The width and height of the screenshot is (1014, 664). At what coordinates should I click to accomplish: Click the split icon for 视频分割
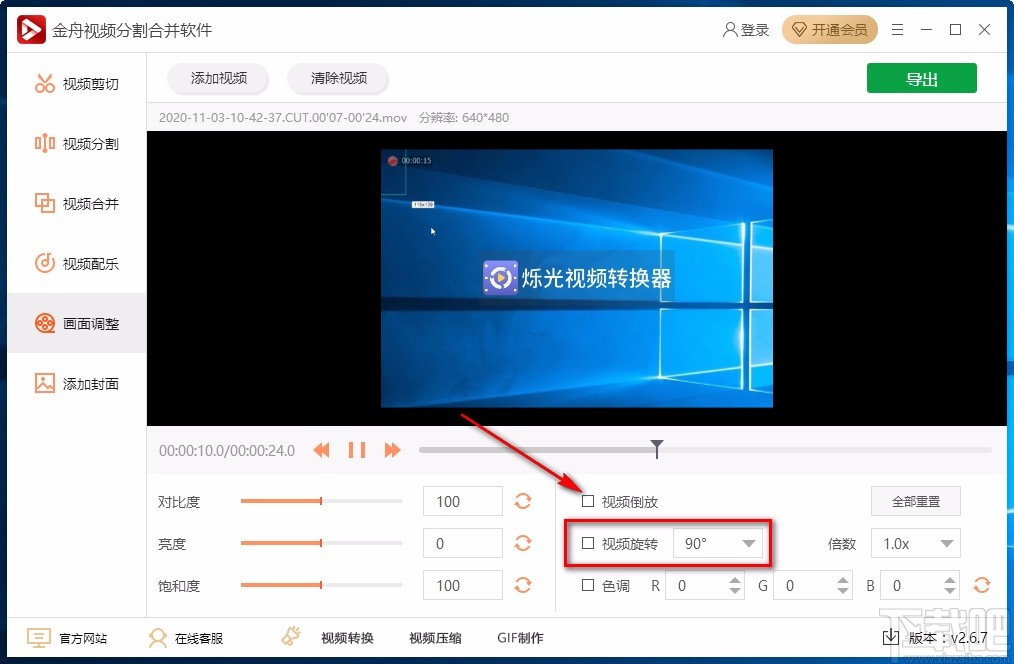coord(45,143)
